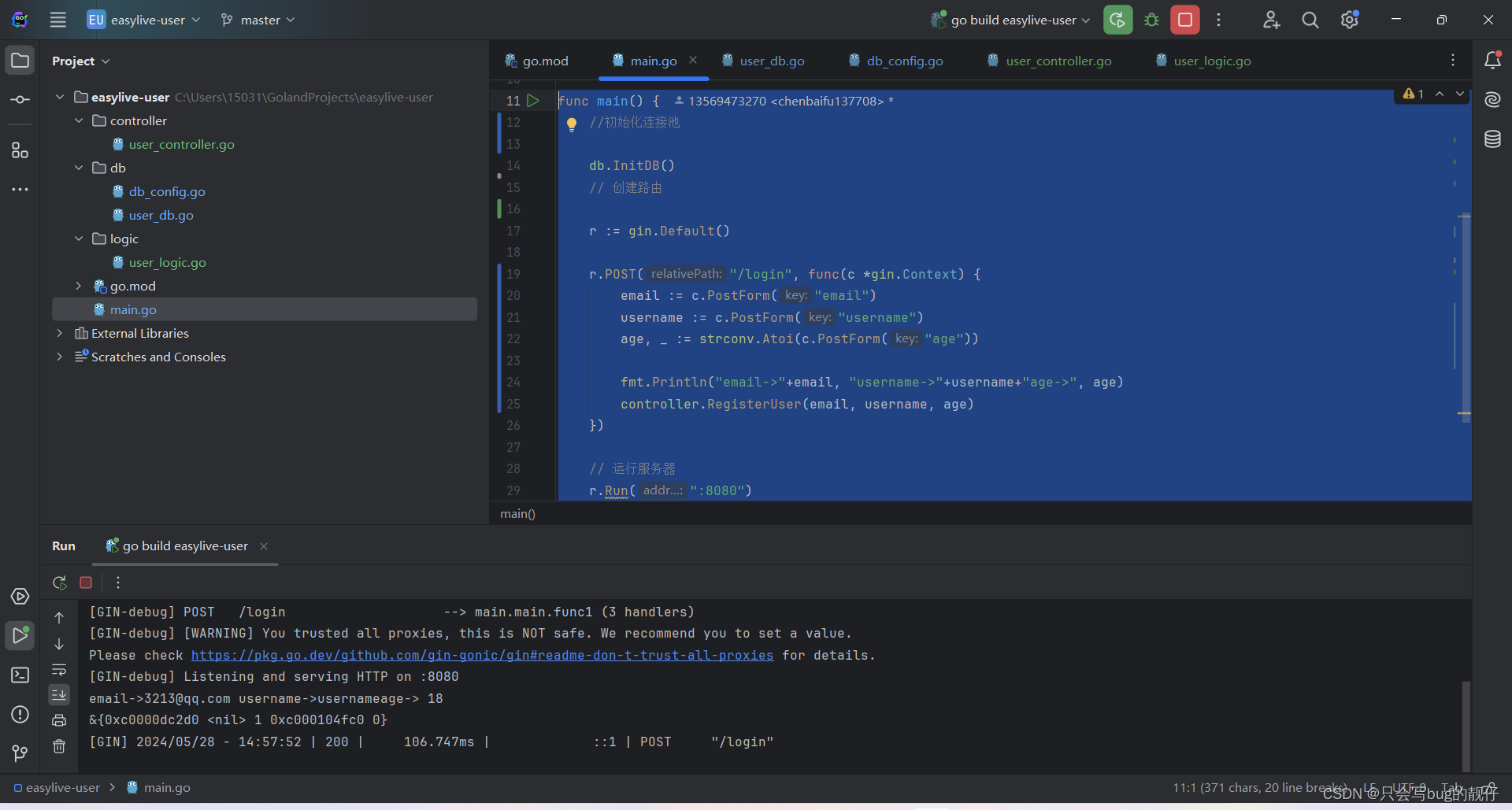Open the Problems tool window
1512x810 pixels.
20,715
